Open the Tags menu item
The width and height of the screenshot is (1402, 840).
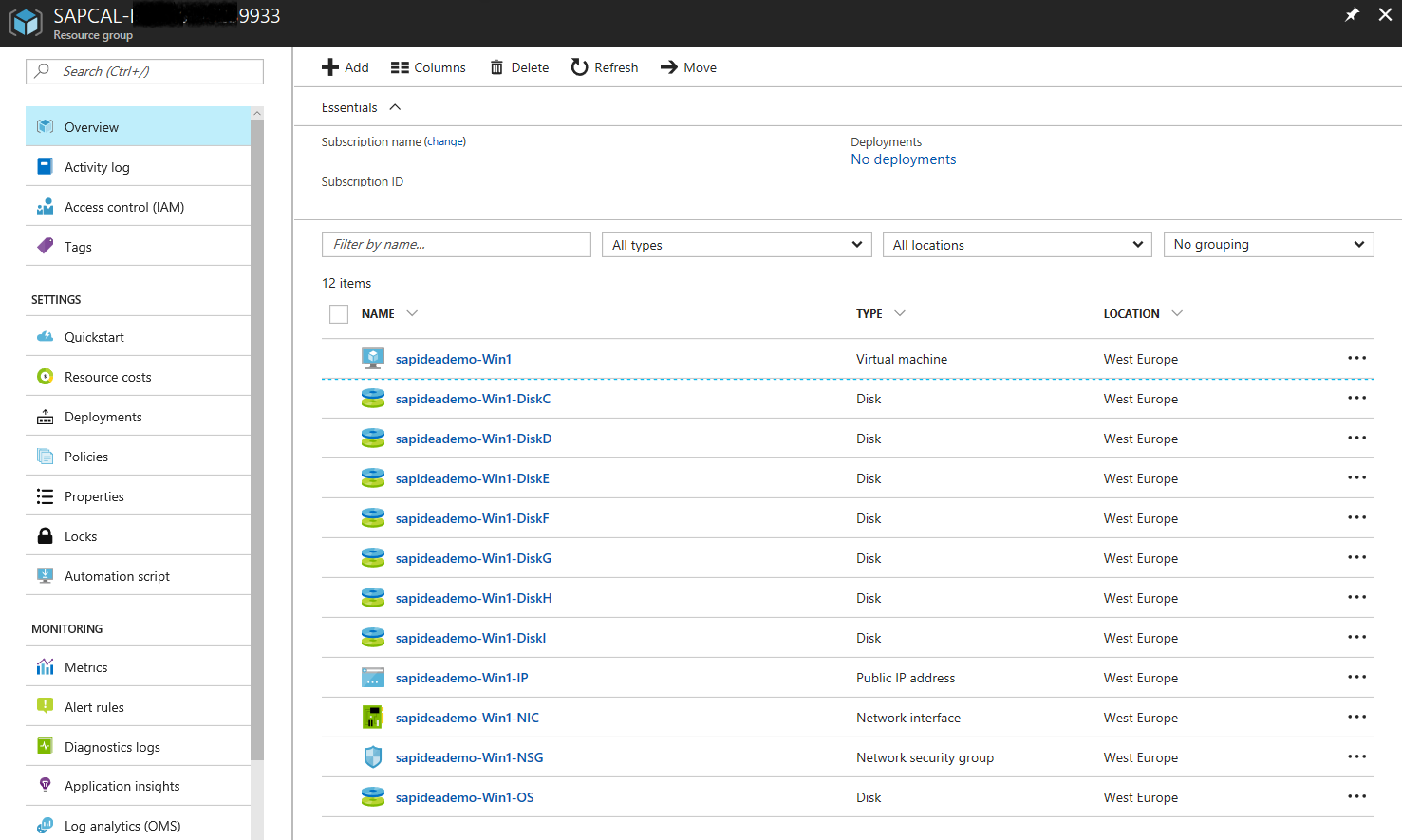click(138, 247)
